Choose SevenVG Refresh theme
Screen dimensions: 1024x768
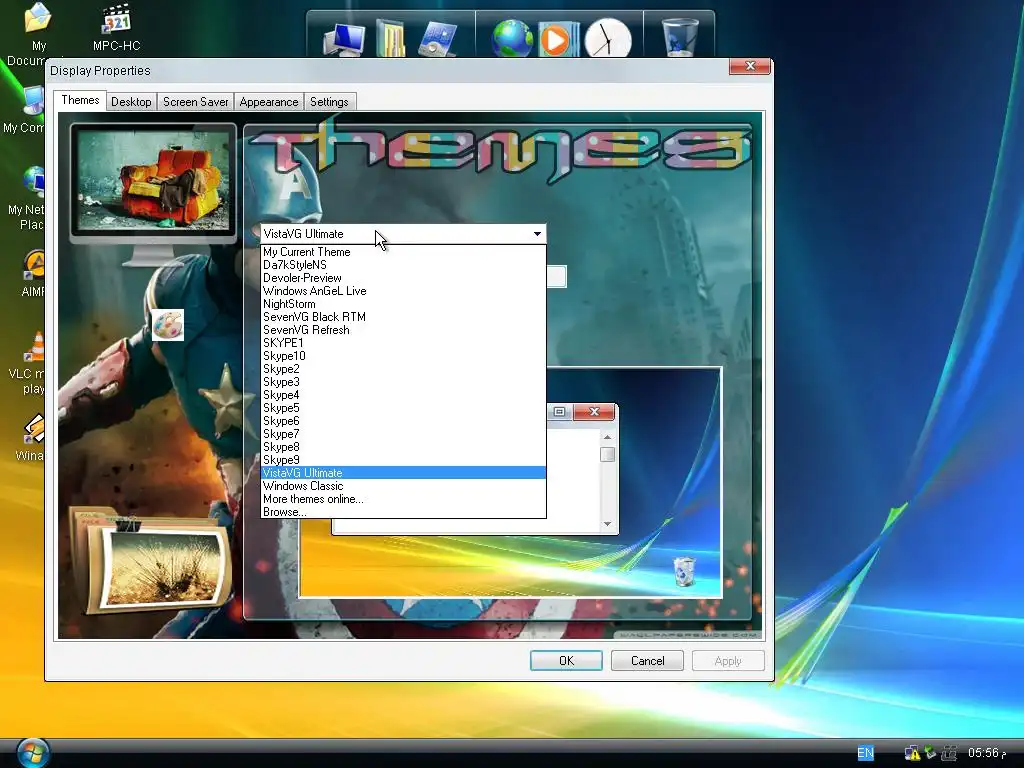click(x=403, y=330)
